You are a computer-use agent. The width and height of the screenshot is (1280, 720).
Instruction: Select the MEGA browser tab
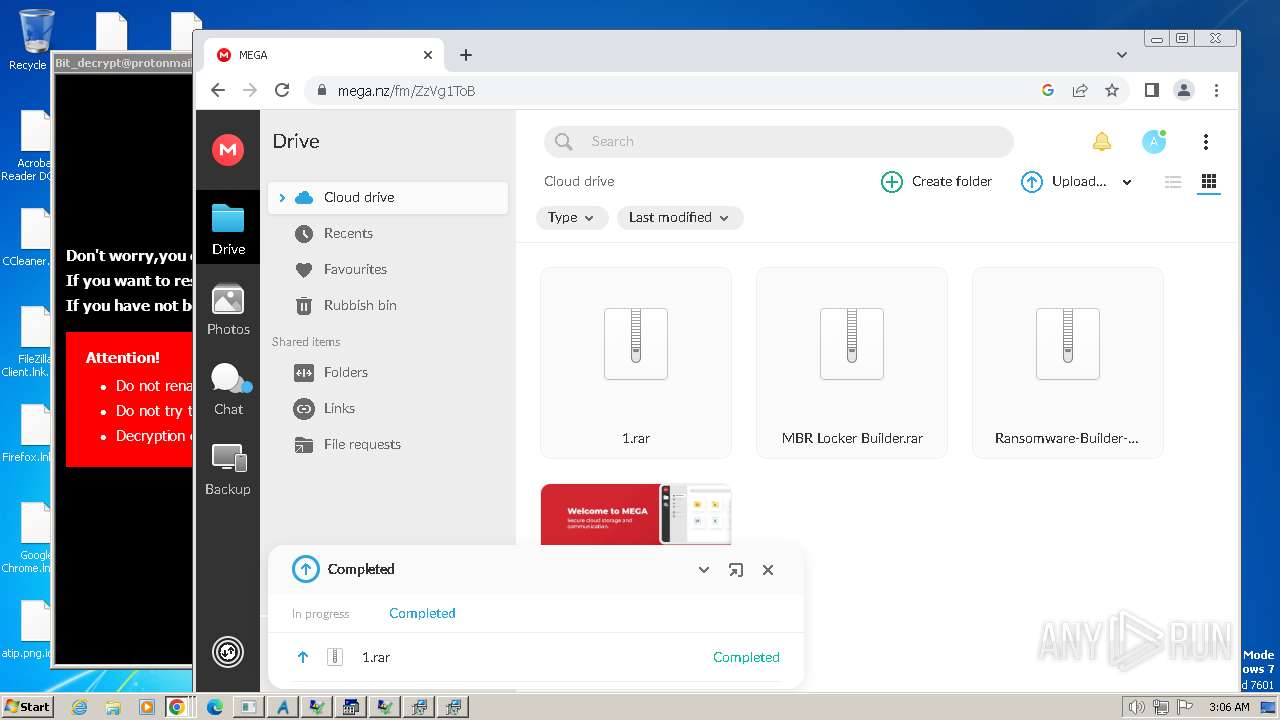coord(324,55)
